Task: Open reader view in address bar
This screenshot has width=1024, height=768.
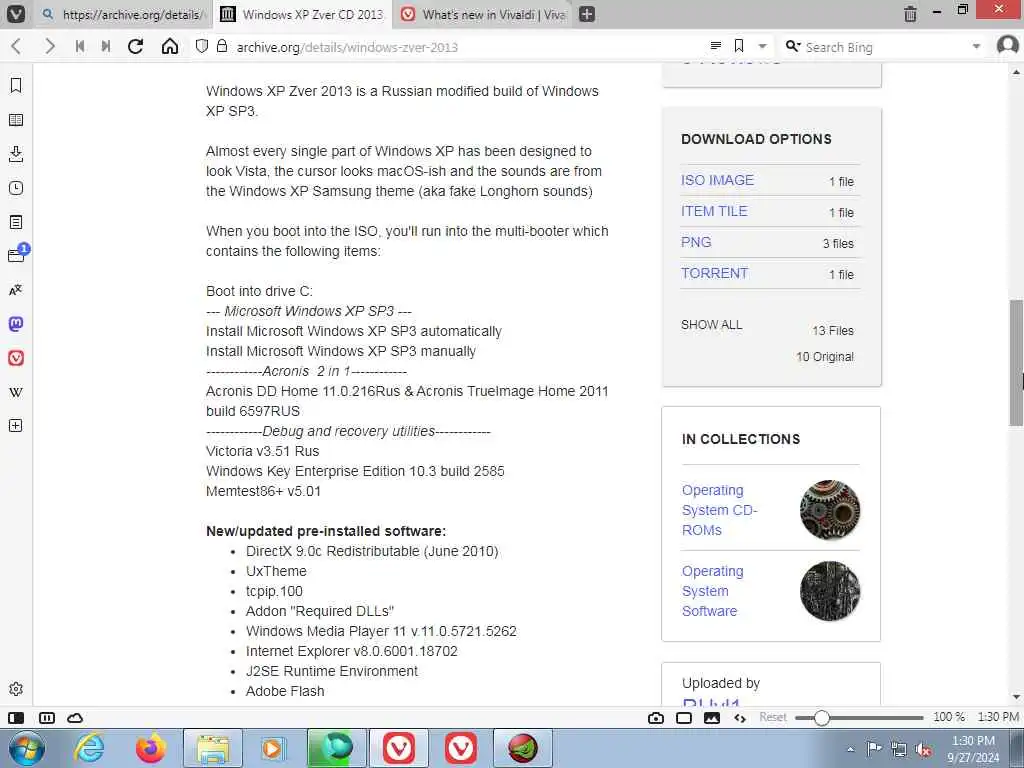Action: 716,46
